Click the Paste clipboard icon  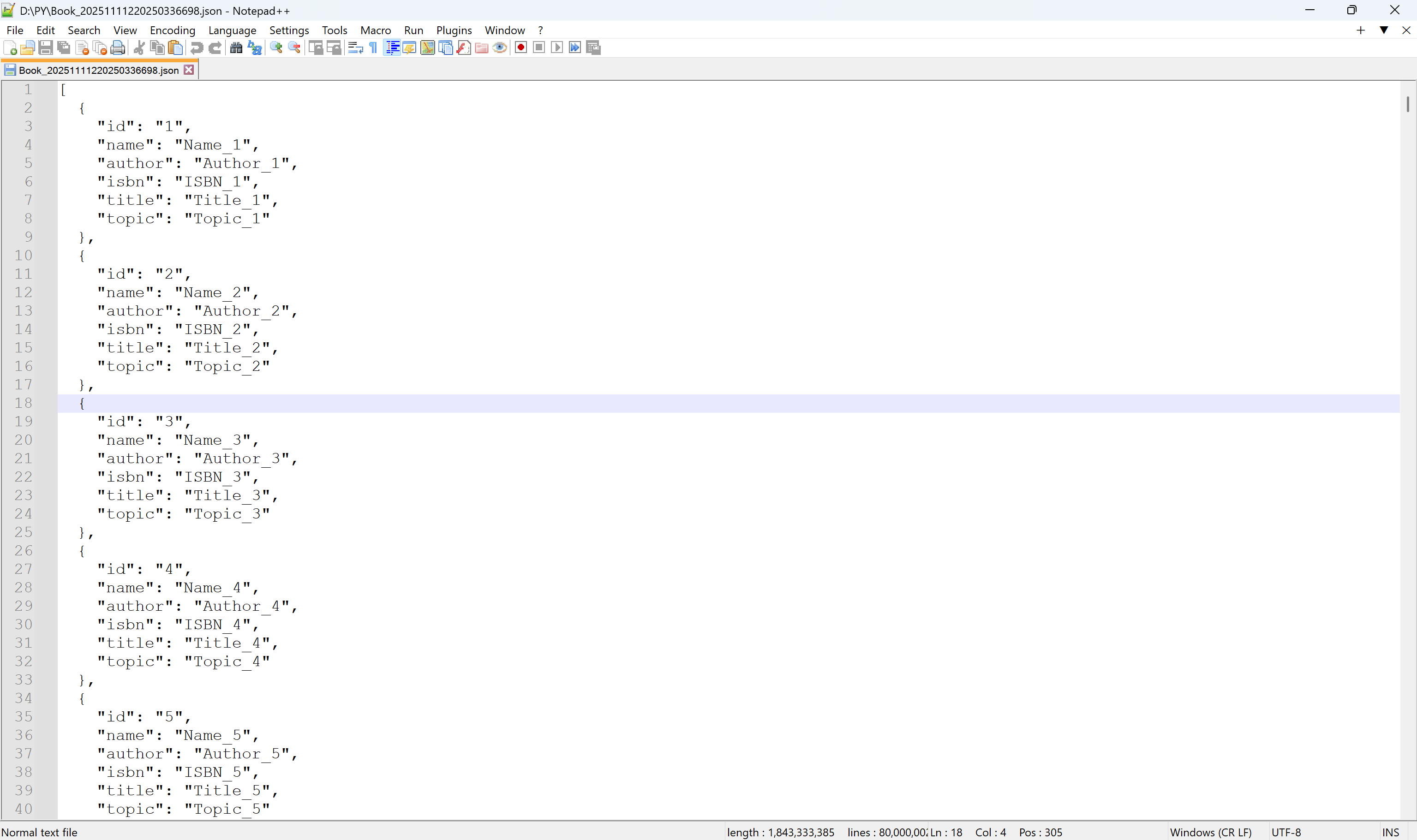pos(176,48)
